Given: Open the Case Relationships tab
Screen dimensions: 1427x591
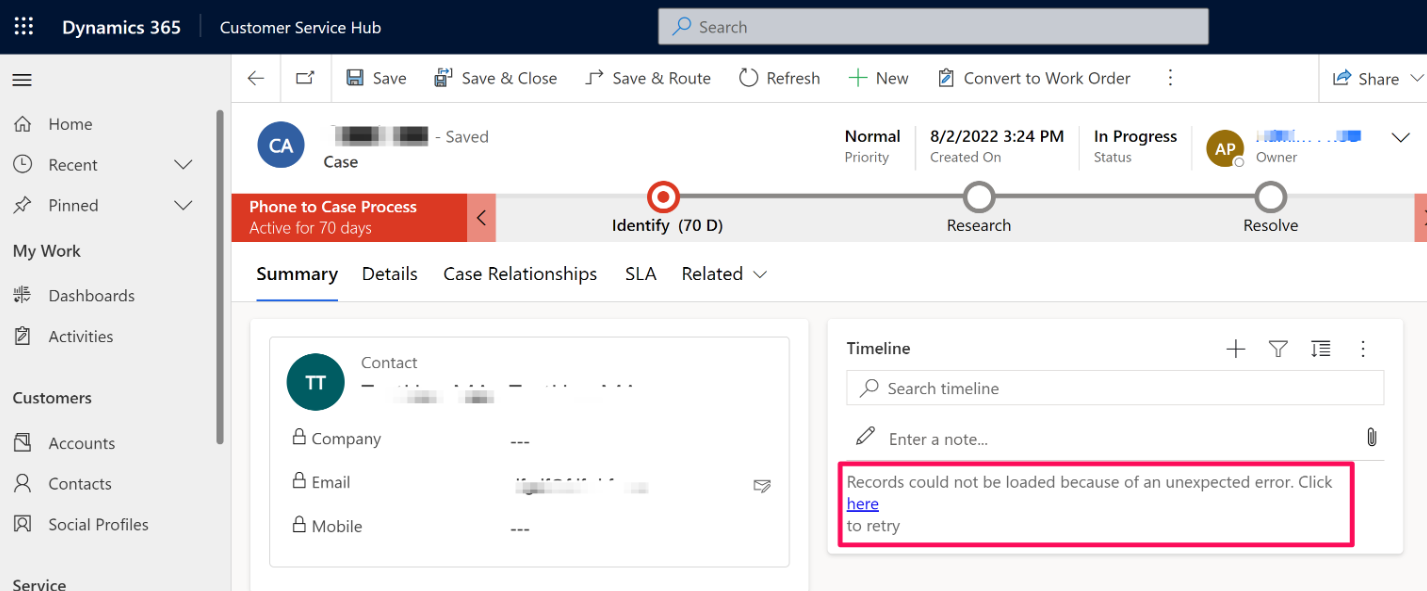Looking at the screenshot, I should [x=520, y=274].
